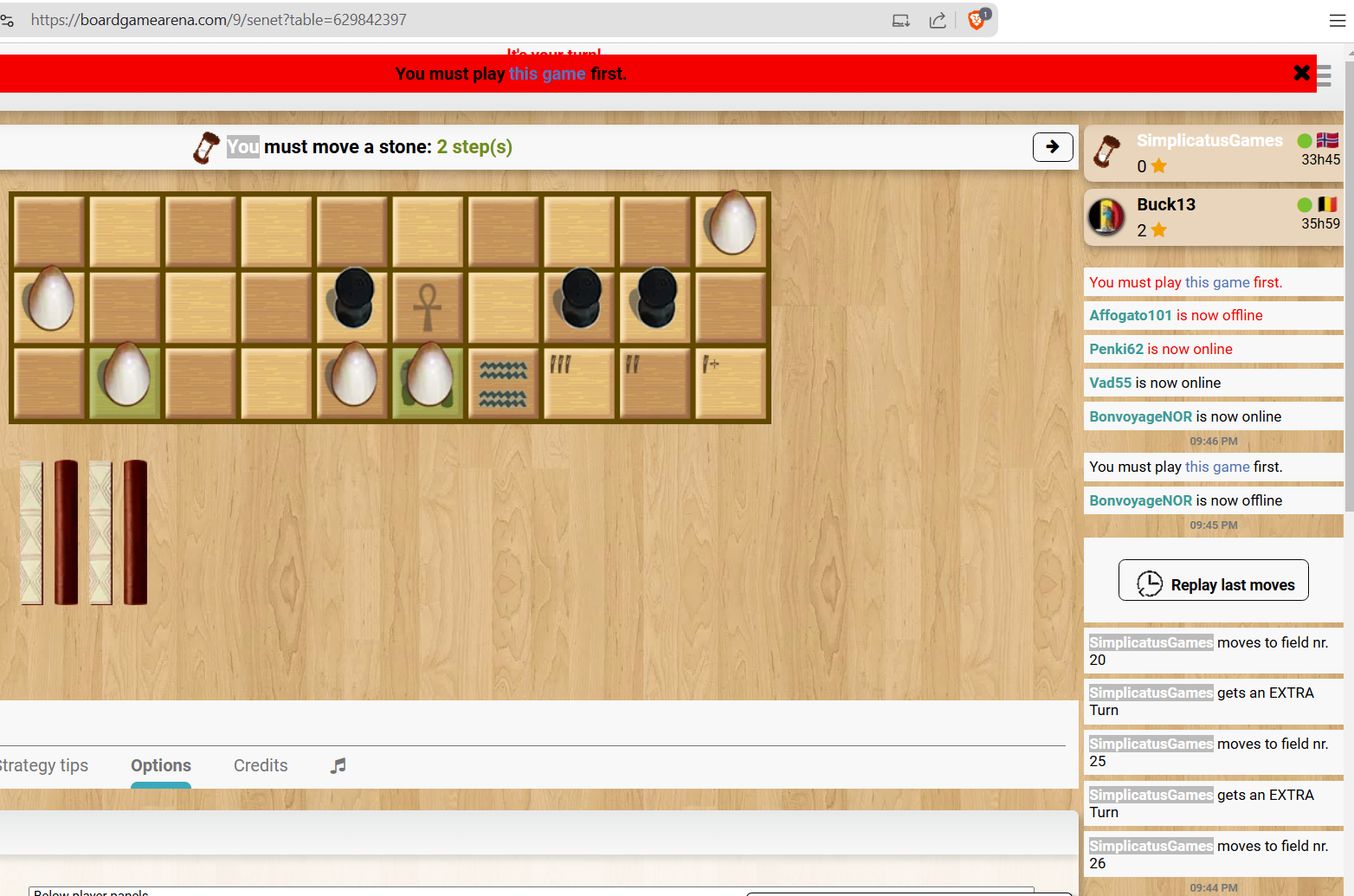This screenshot has height=896, width=1354.
Task: Click the first white throwing stick
Action: tap(31, 532)
